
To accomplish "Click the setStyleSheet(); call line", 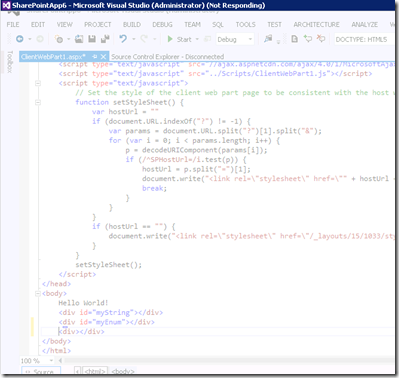I will coord(109,265).
